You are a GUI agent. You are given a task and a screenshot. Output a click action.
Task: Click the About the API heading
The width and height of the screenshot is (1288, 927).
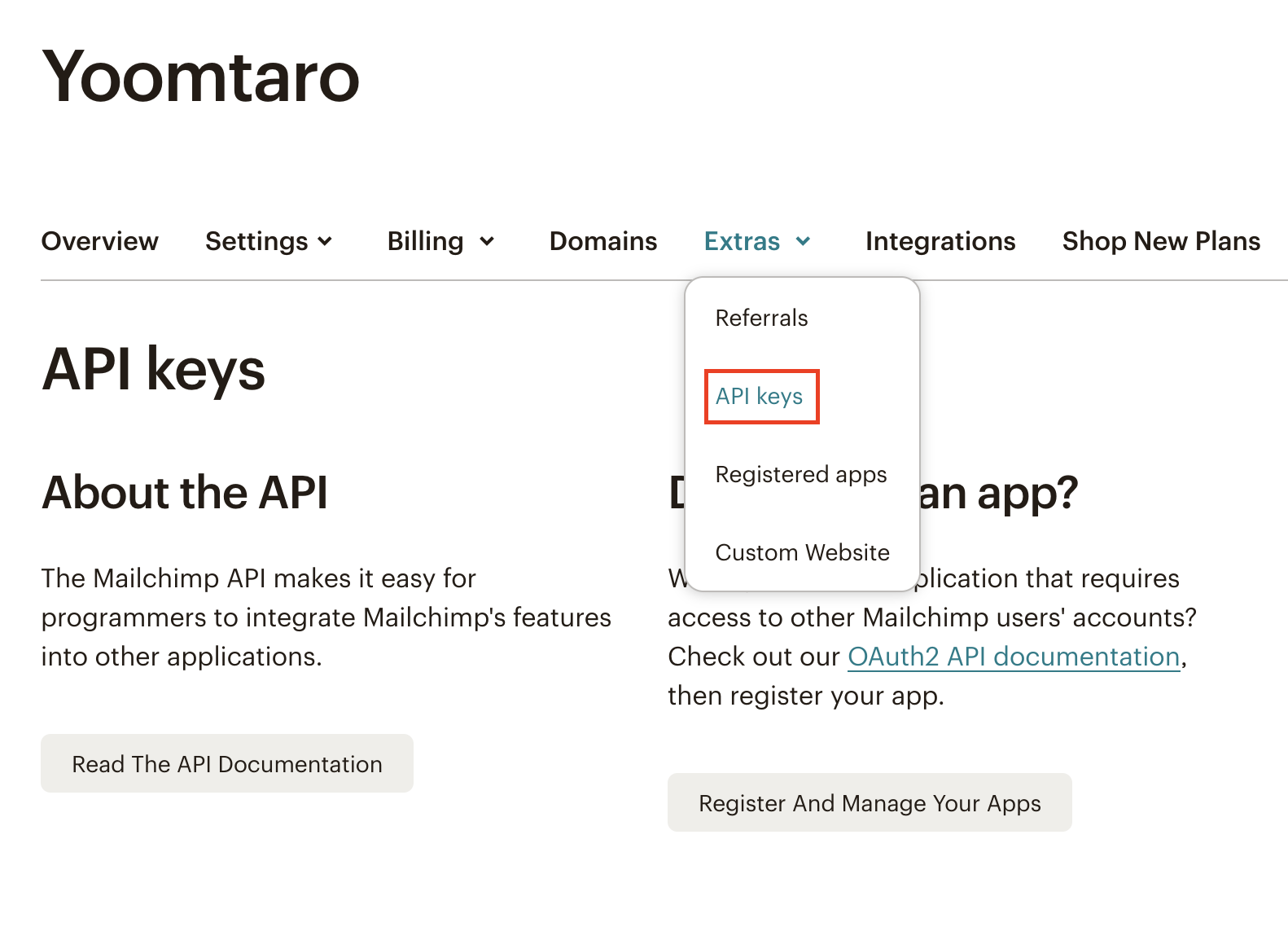(x=185, y=493)
